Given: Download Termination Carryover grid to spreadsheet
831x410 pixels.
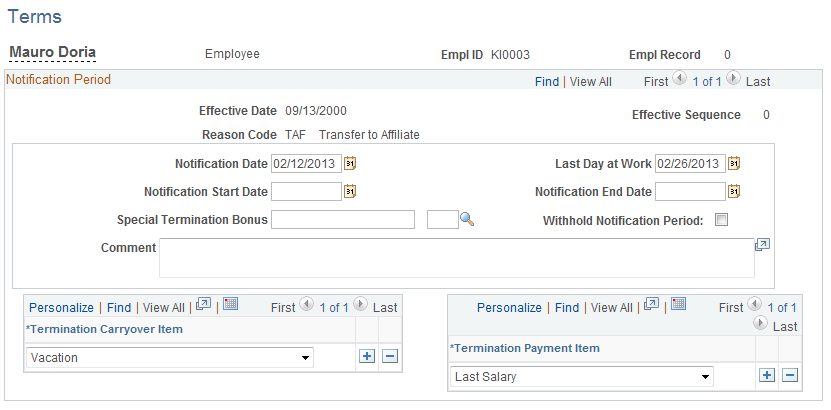Looking at the screenshot, I should [x=231, y=304].
